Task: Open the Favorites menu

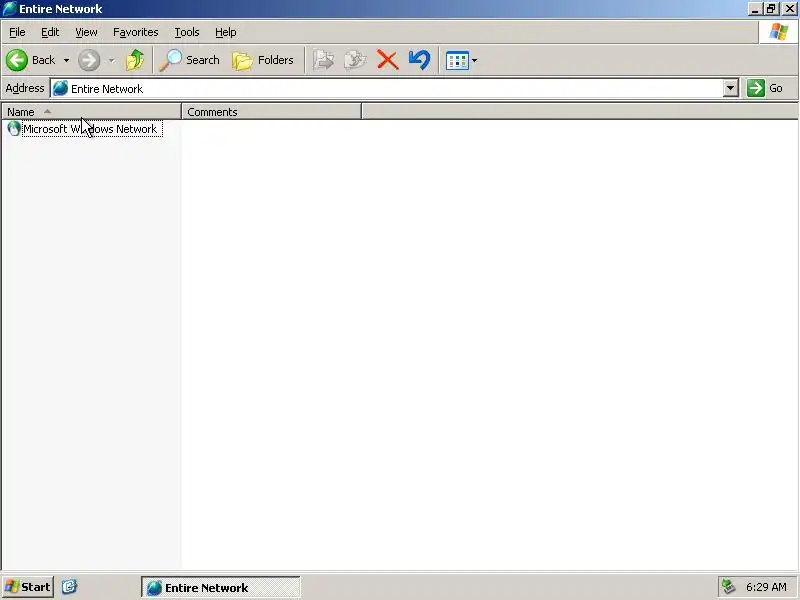Action: pyautogui.click(x=136, y=32)
